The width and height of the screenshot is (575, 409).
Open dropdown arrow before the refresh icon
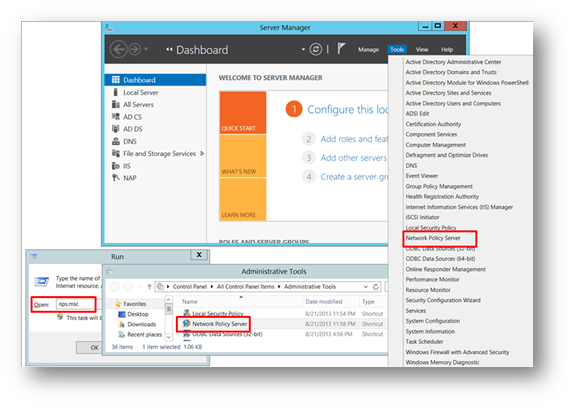303,49
